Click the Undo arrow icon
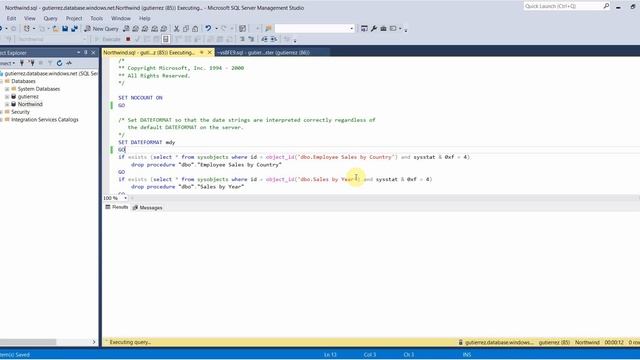The width and height of the screenshot is (640, 360). tap(208, 29)
